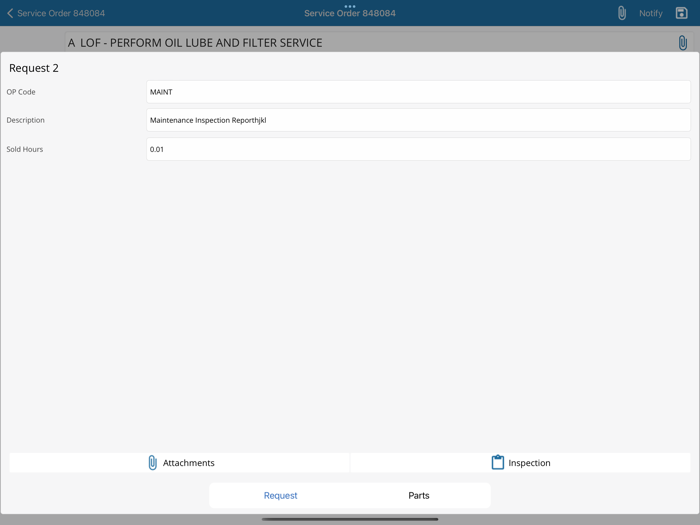The width and height of the screenshot is (700, 525).
Task: Click the center Service Order 848084 title
Action: coord(350,13)
